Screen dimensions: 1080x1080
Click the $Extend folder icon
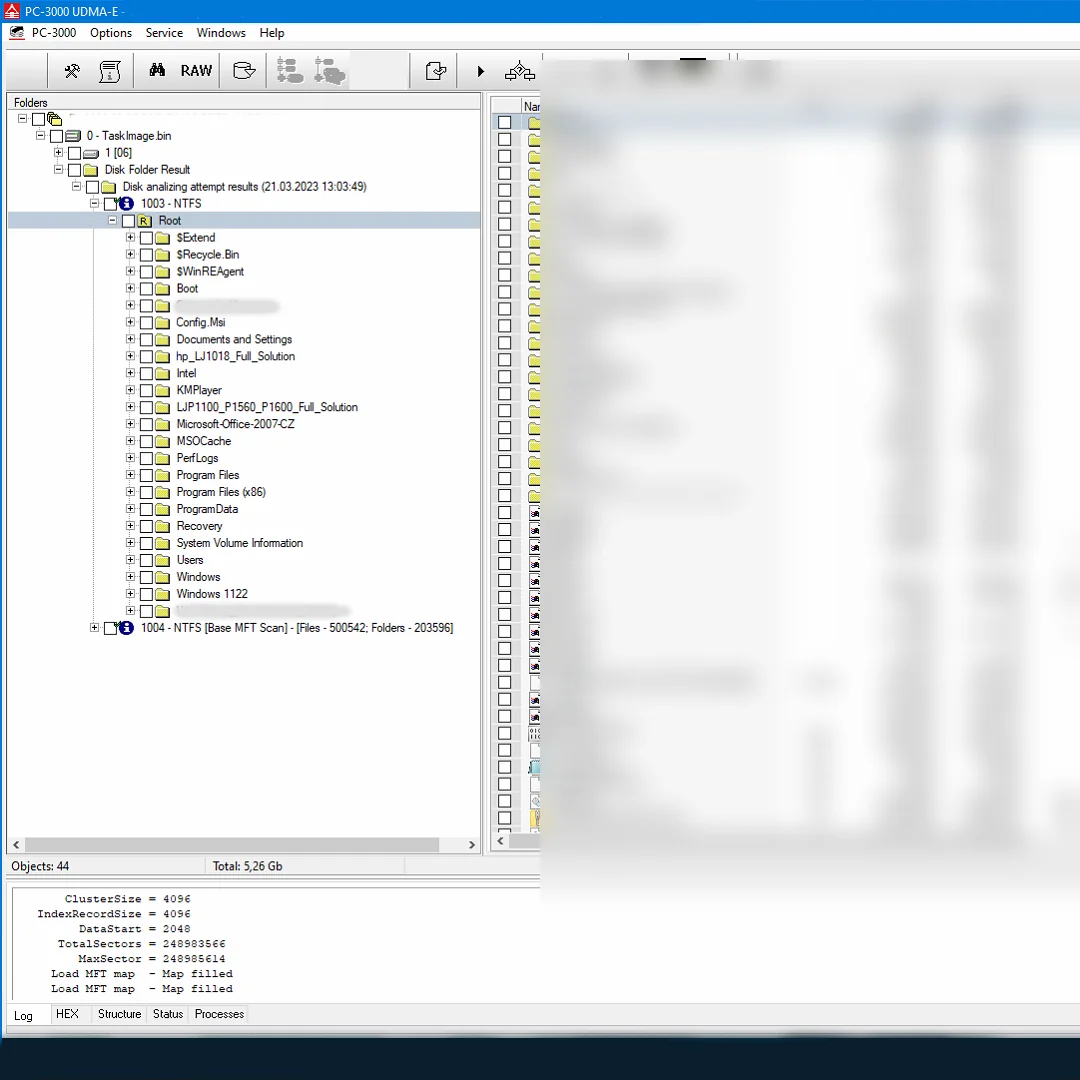point(163,238)
